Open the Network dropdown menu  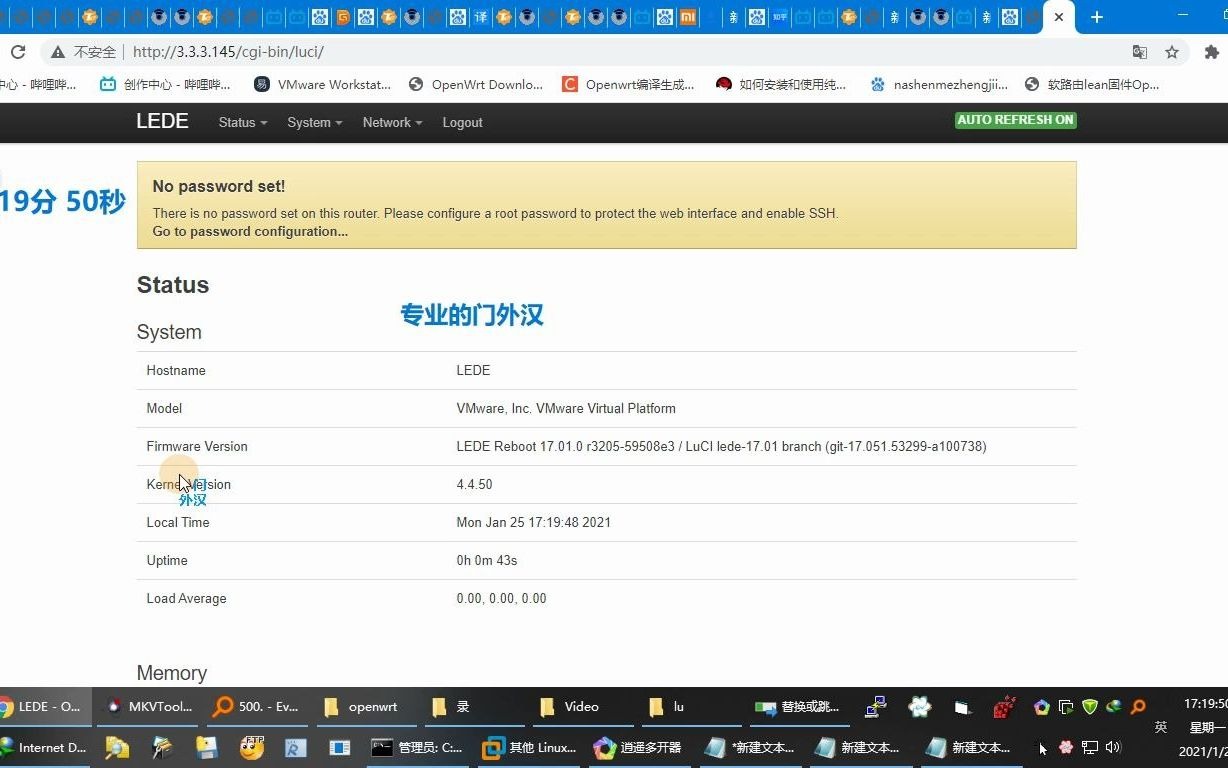coord(390,122)
